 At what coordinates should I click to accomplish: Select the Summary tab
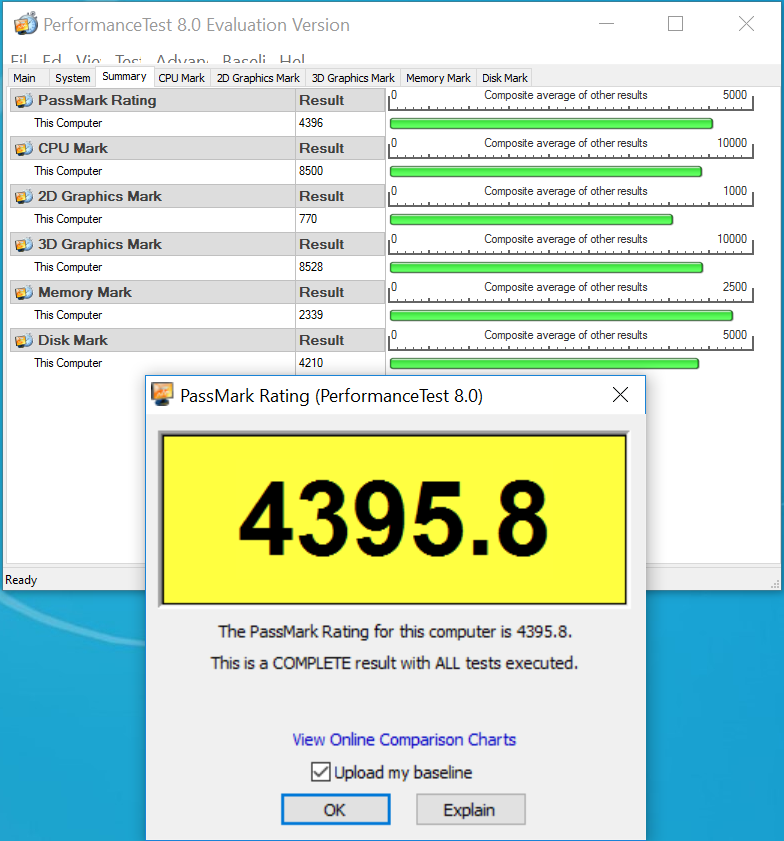(x=124, y=77)
